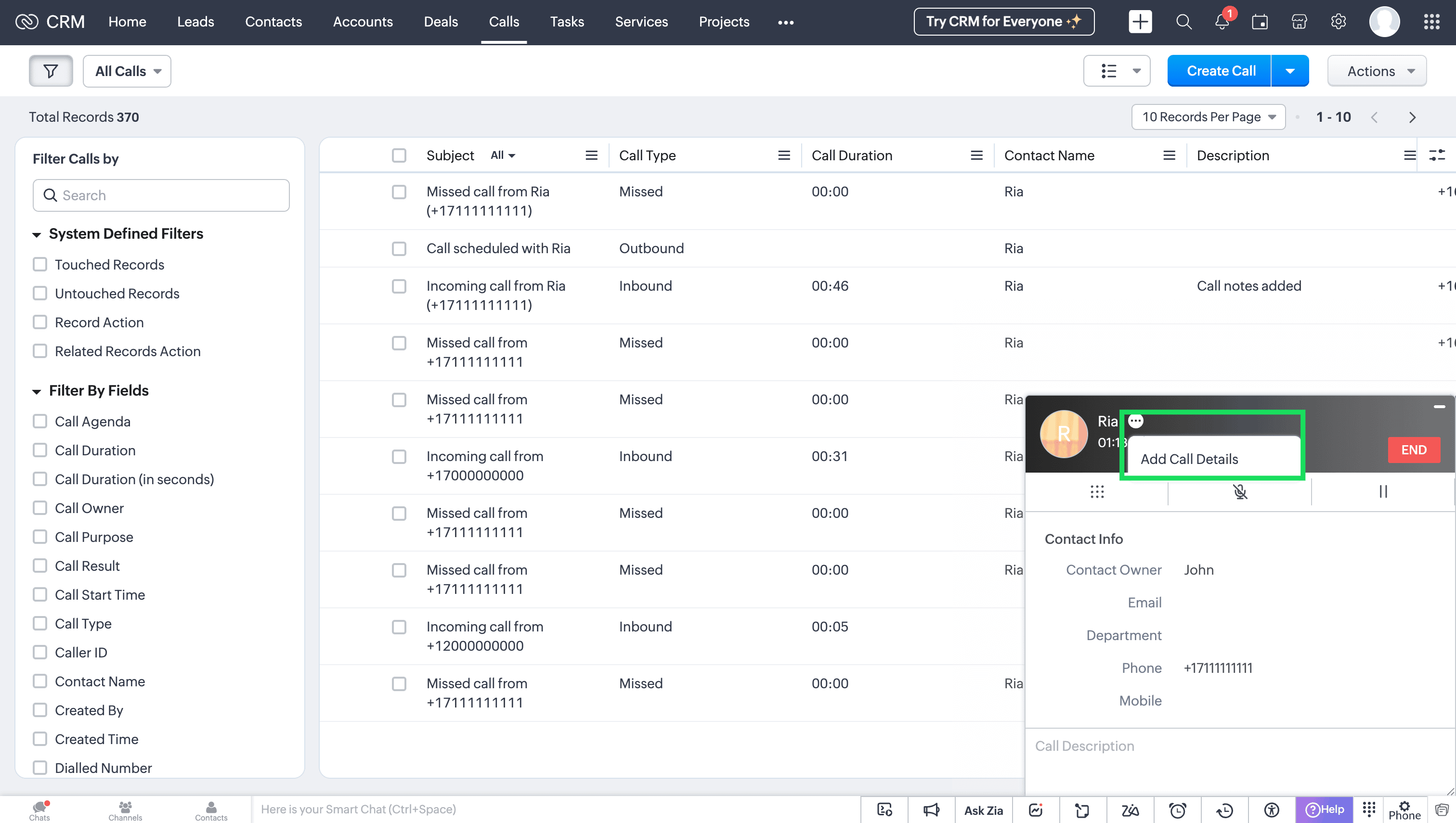Click the Create Call button
Screen dimensions: 1456x823
click(x=1220, y=71)
